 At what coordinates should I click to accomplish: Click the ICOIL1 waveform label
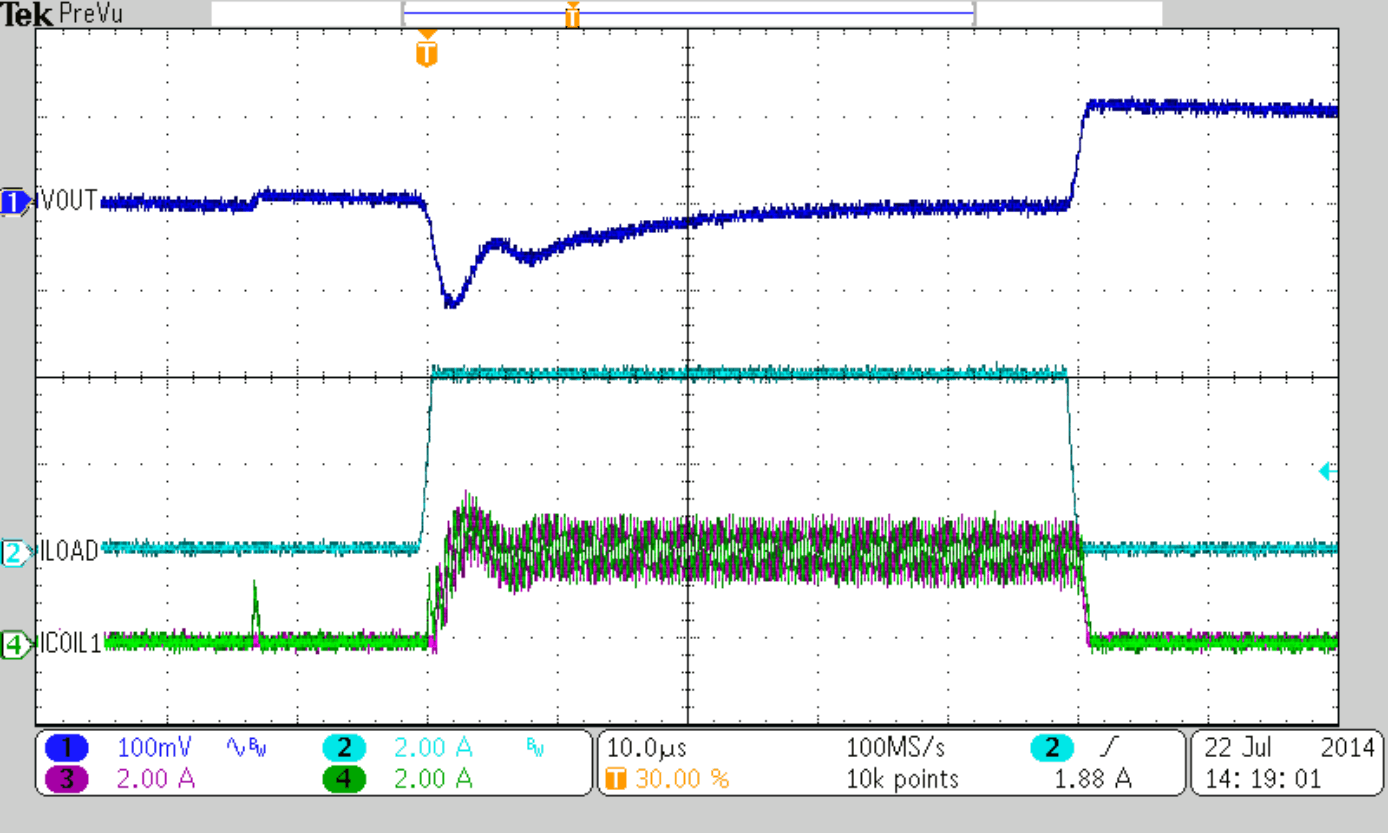(71, 645)
